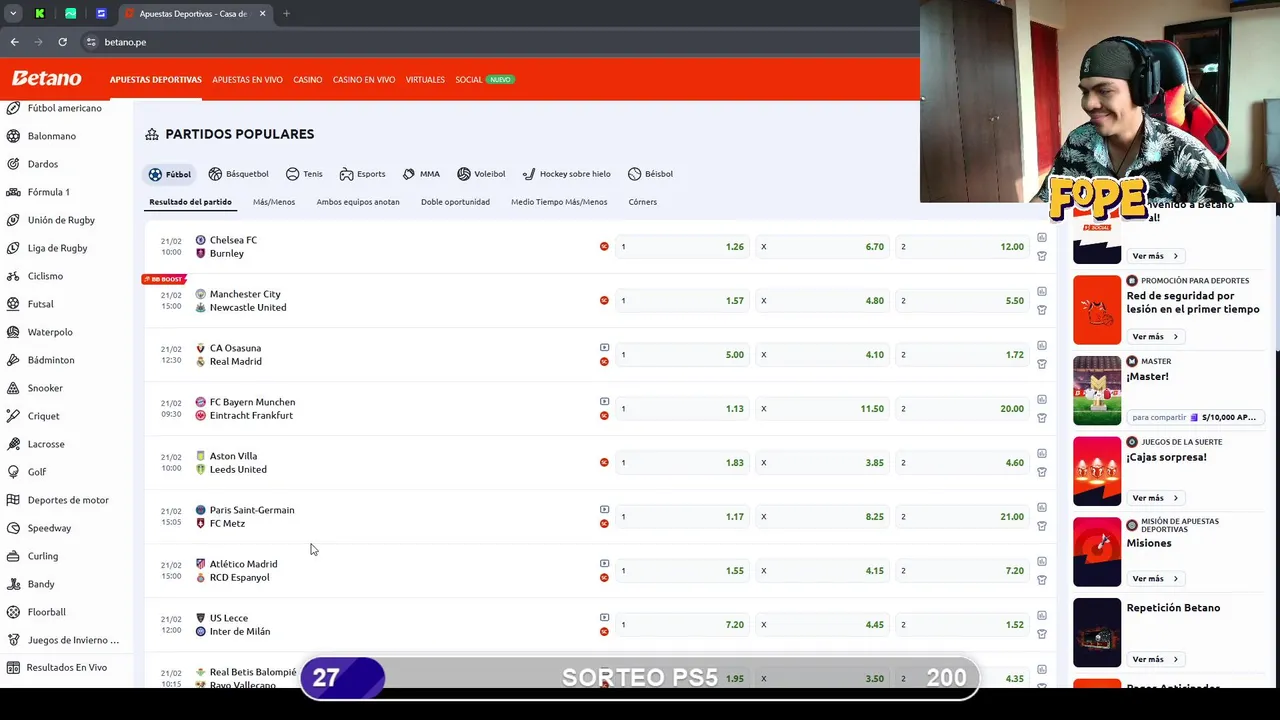Open Resultados En Vivo in the sidebar
Screen dimensions: 1280x720
coord(66,668)
